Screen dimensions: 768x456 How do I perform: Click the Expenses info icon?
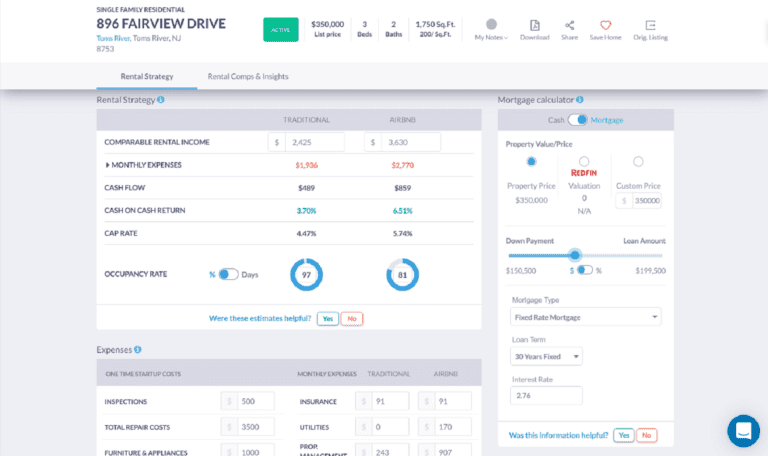(x=138, y=350)
